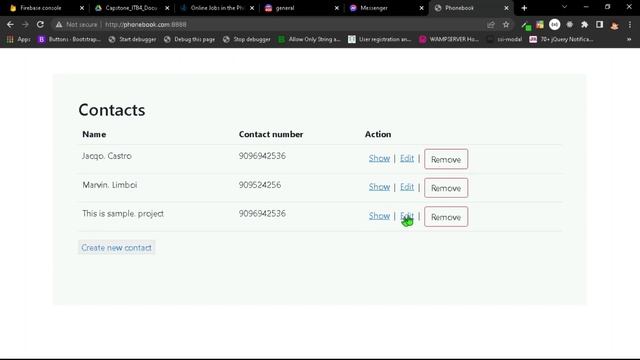Go forward with the browser forward arrow
The width and height of the screenshot is (640, 360).
point(25,24)
